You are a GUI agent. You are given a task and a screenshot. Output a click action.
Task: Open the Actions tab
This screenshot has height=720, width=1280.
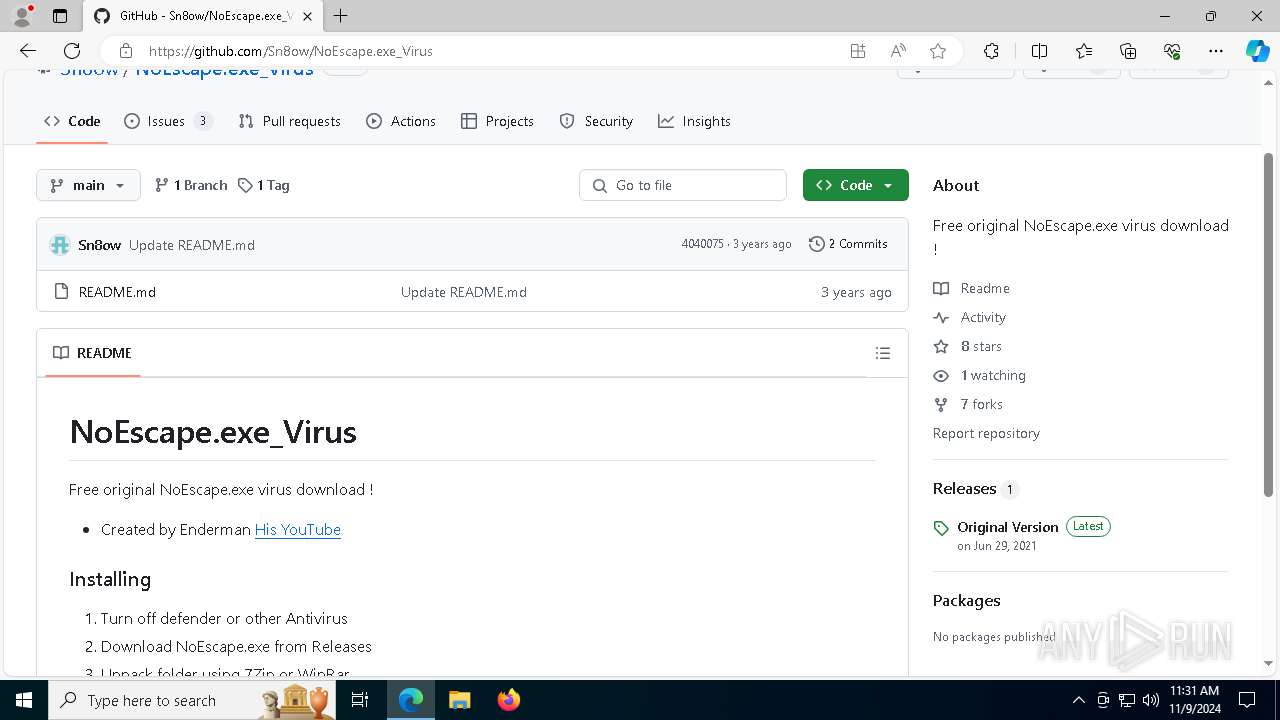point(401,121)
